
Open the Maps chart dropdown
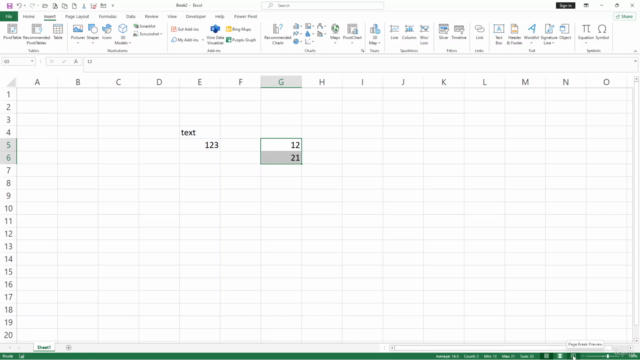[x=335, y=33]
